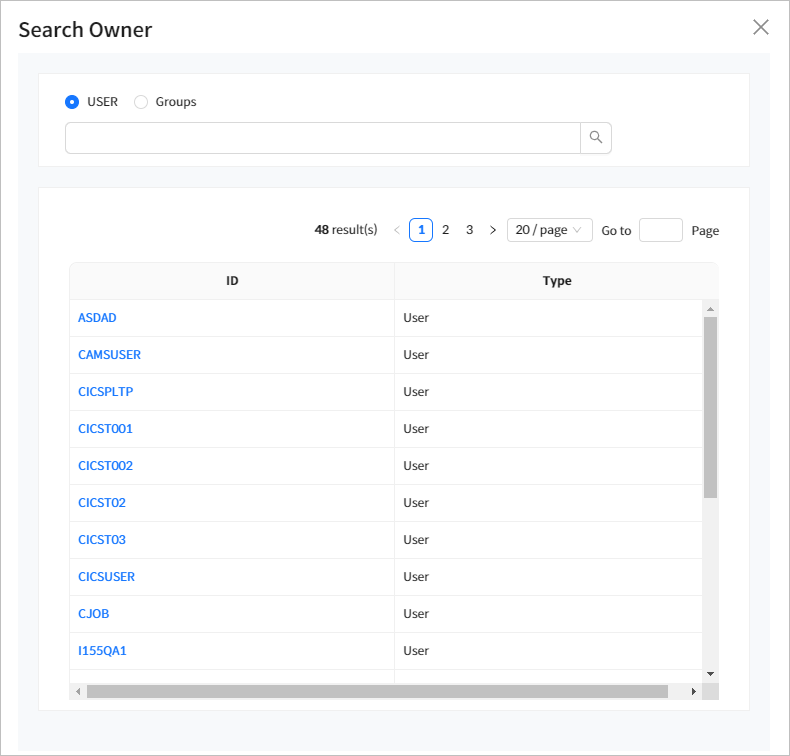The height and width of the screenshot is (756, 790).
Task: Select page 1 in pagination
Action: [421, 230]
